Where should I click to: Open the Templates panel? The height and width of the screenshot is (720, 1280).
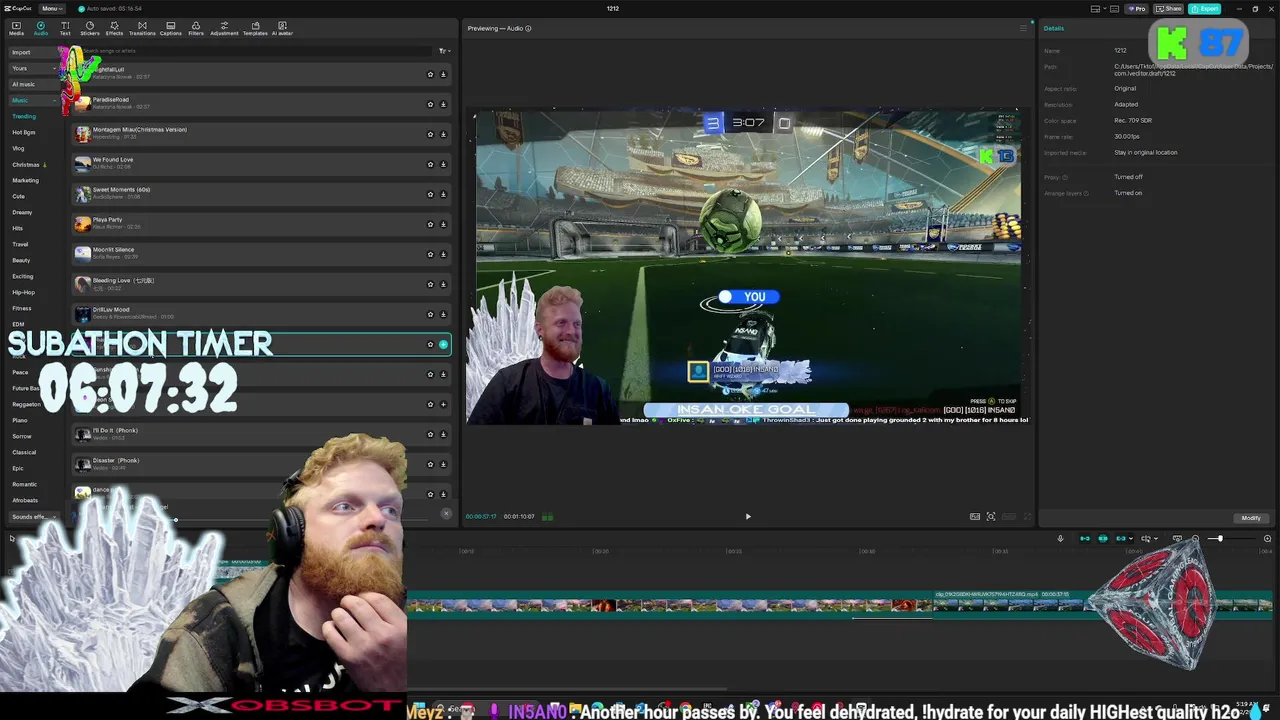tap(255, 28)
